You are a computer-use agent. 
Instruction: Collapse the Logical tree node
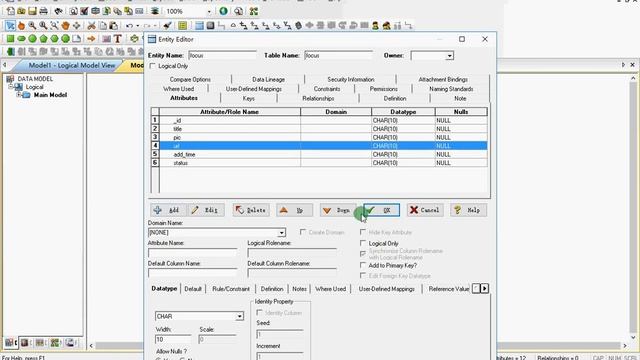click(x=11, y=87)
